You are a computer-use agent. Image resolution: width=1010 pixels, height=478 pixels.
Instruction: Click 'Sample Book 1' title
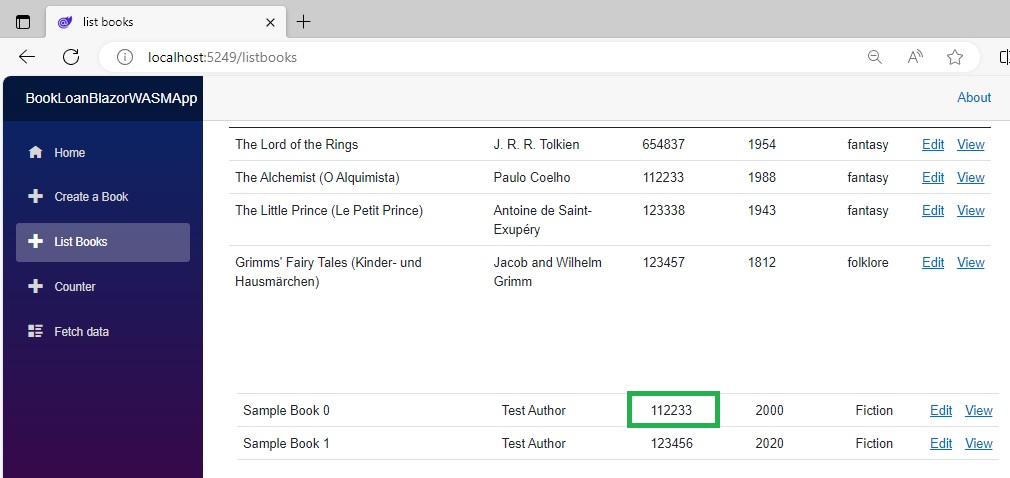pos(286,443)
